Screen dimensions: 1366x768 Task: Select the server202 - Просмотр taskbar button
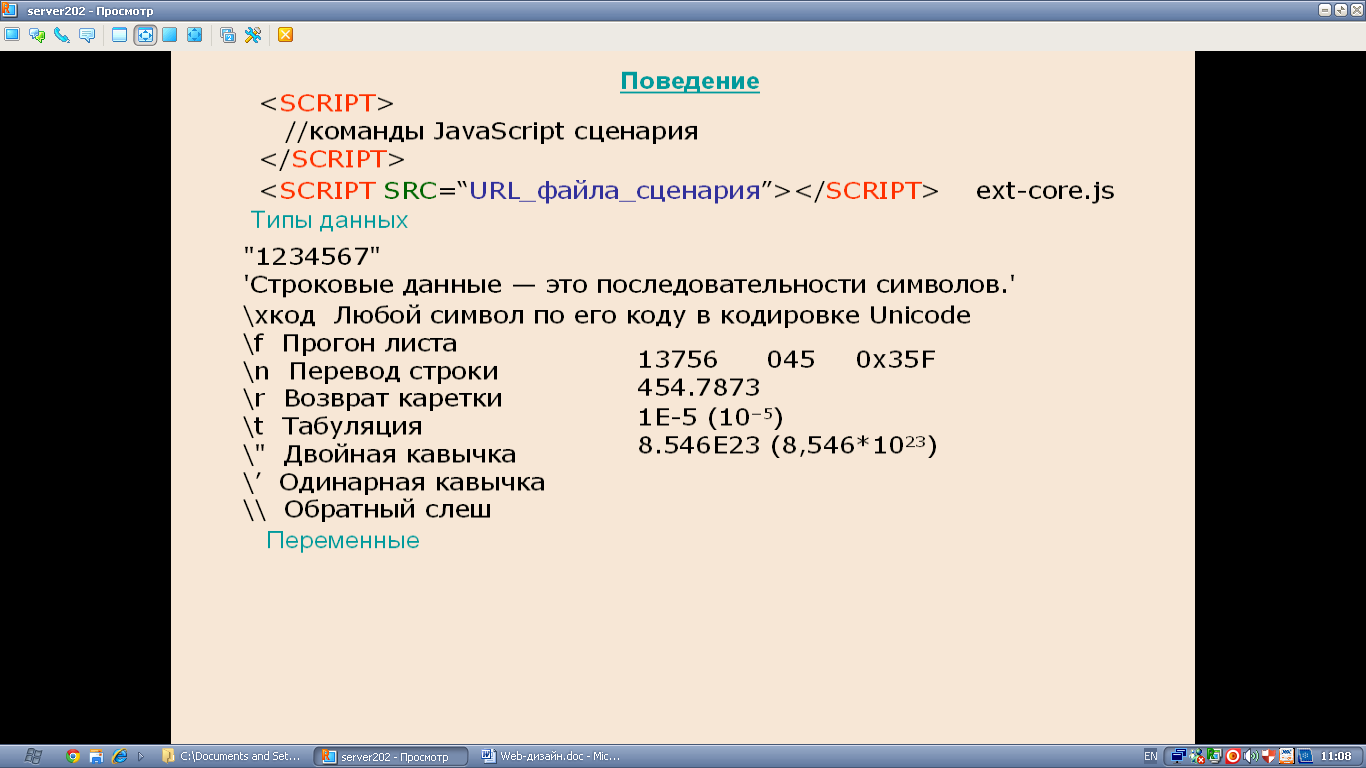click(x=392, y=756)
